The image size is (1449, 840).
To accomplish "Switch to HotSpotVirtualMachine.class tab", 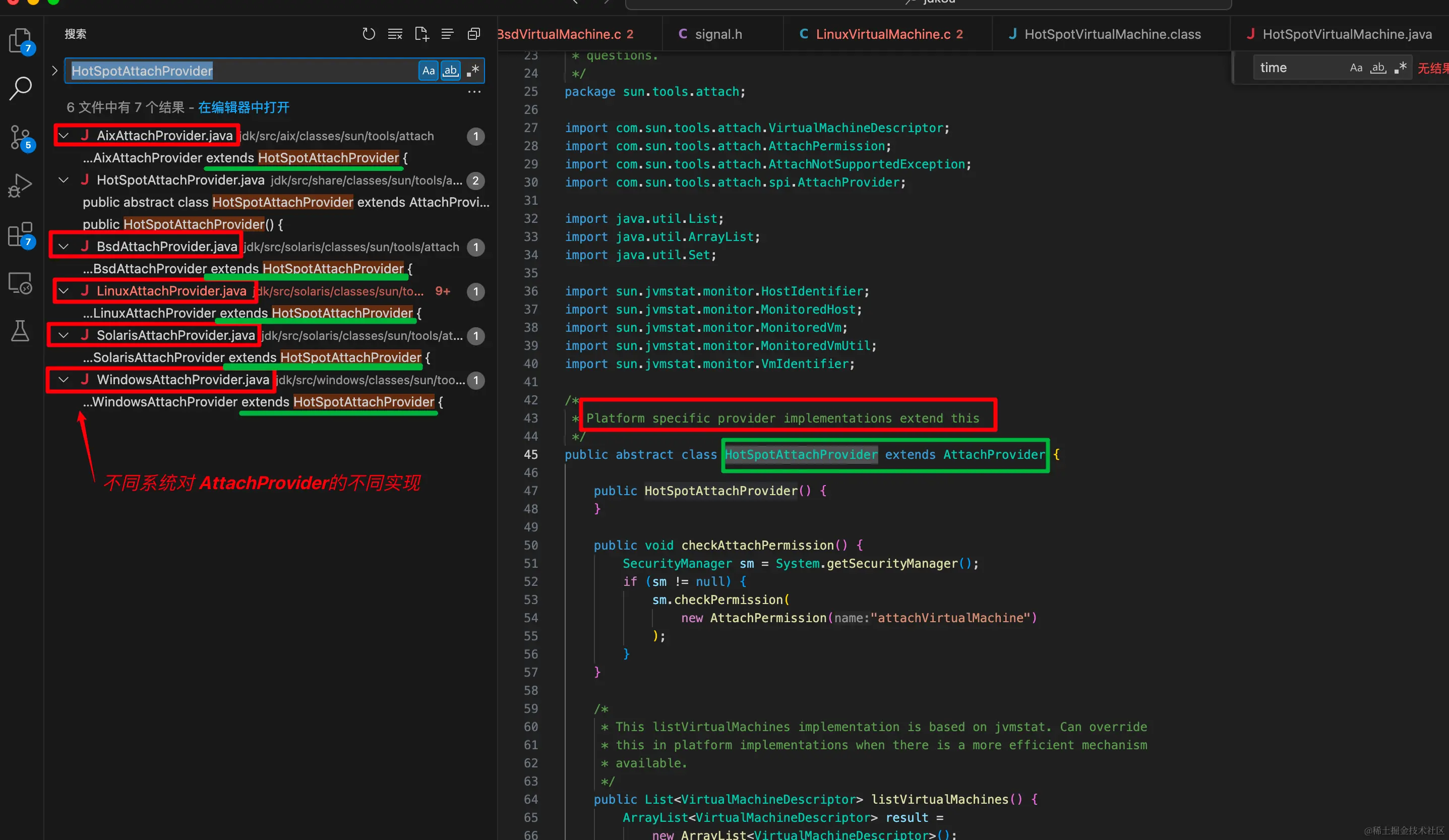I will (x=1112, y=34).
